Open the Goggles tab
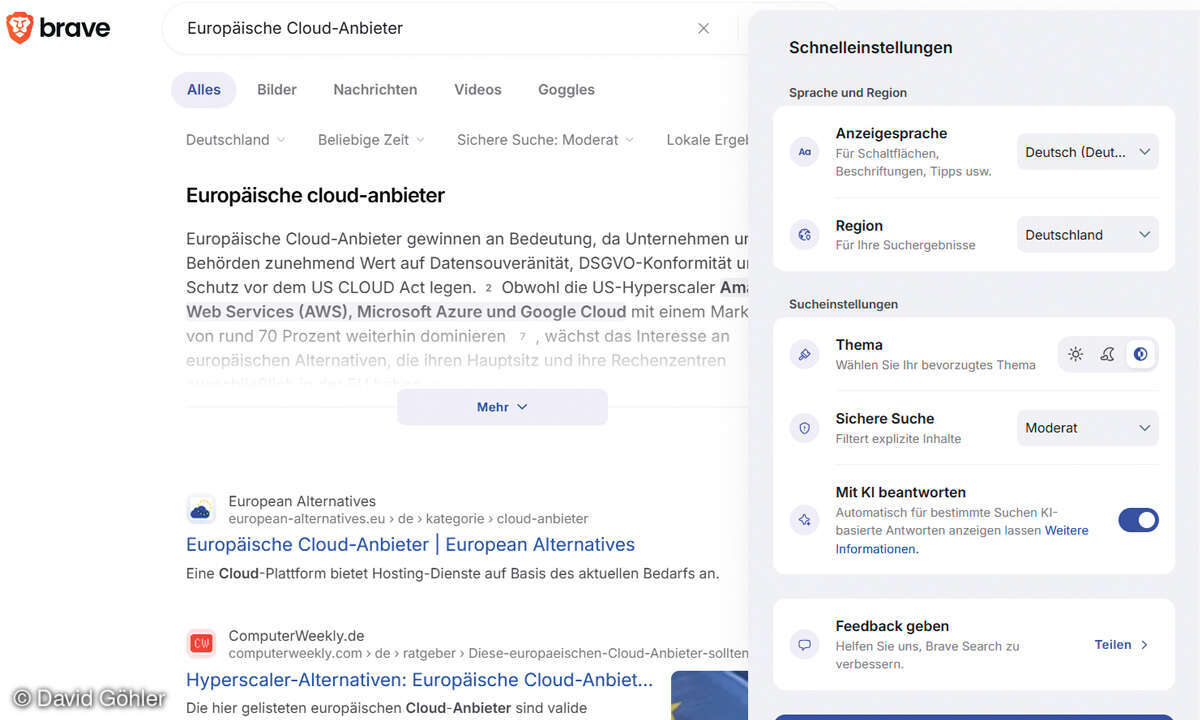The height and width of the screenshot is (720, 1200). point(566,90)
